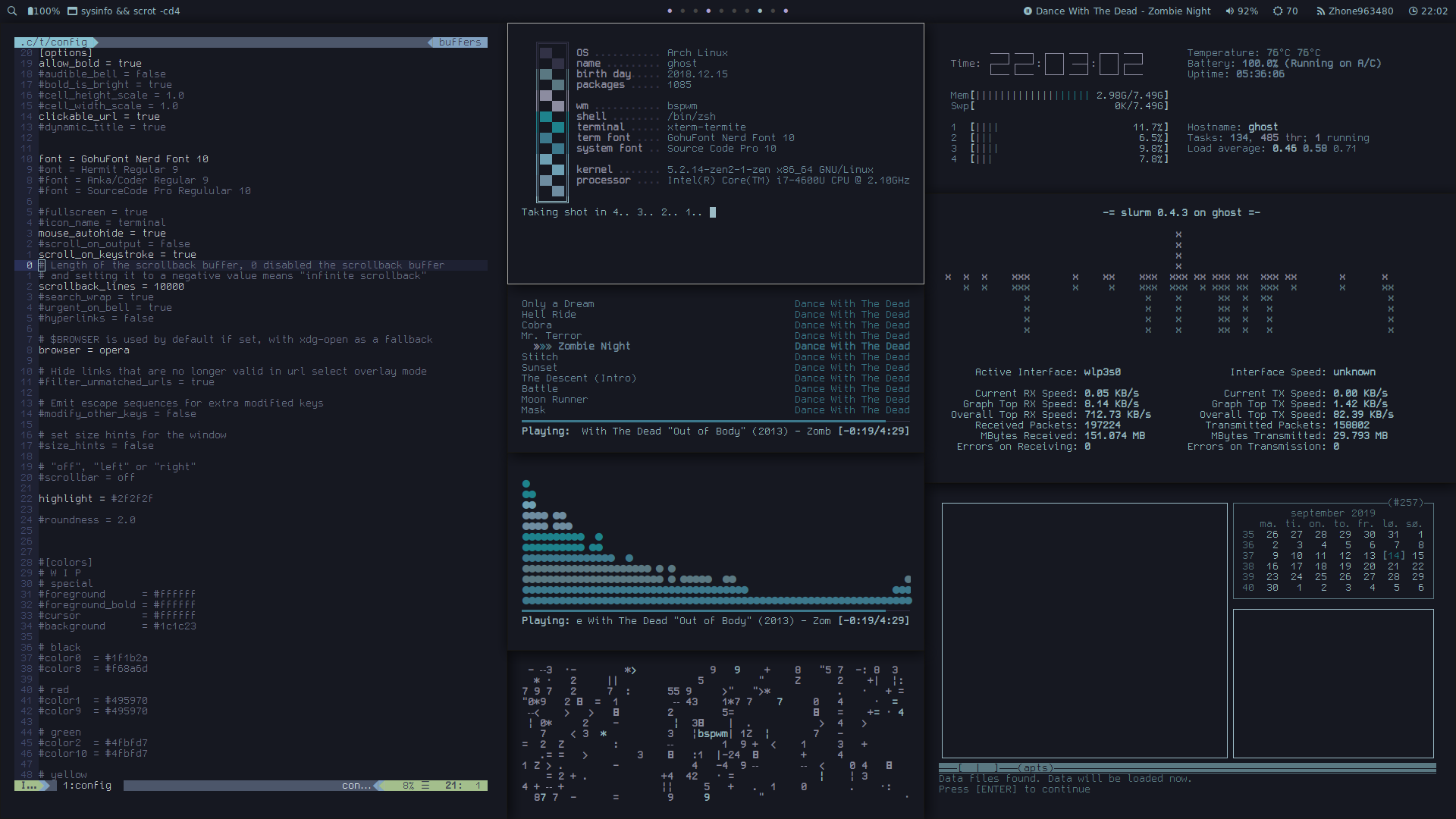This screenshot has height=819, width=1456.
Task: Click 'Arch Linux' in the sysinfo output
Action: click(x=698, y=53)
